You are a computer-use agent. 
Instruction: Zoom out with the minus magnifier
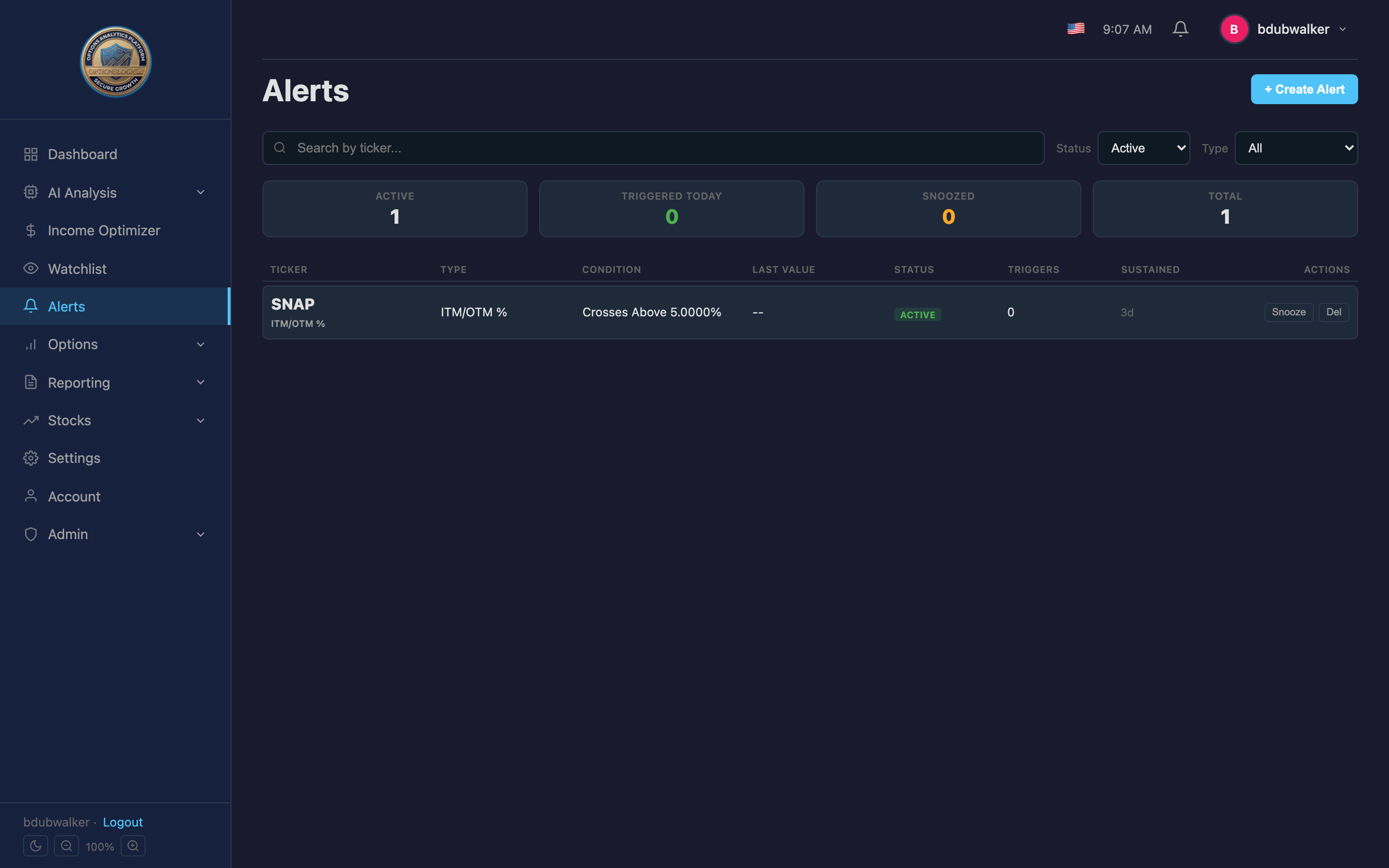click(67, 846)
